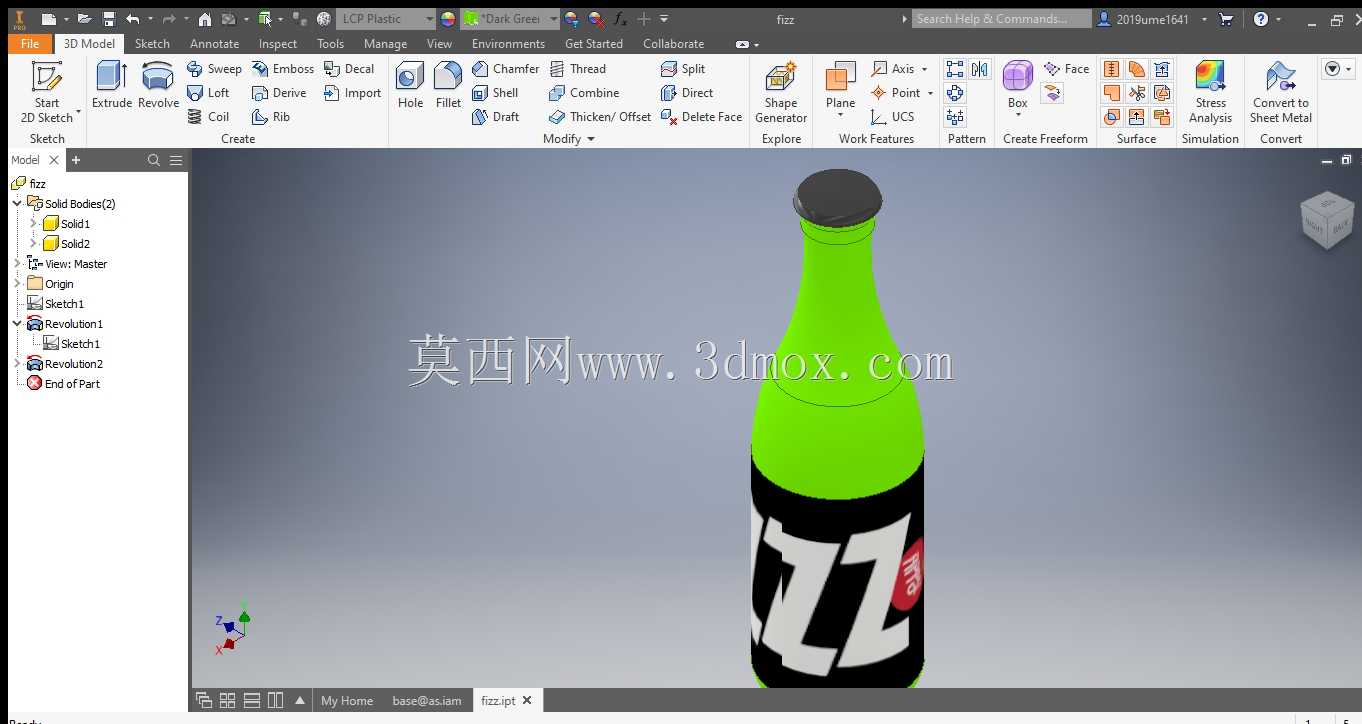Screen dimensions: 1362x724
Task: Open the material dropdown LCP Plastic
Action: (387, 19)
